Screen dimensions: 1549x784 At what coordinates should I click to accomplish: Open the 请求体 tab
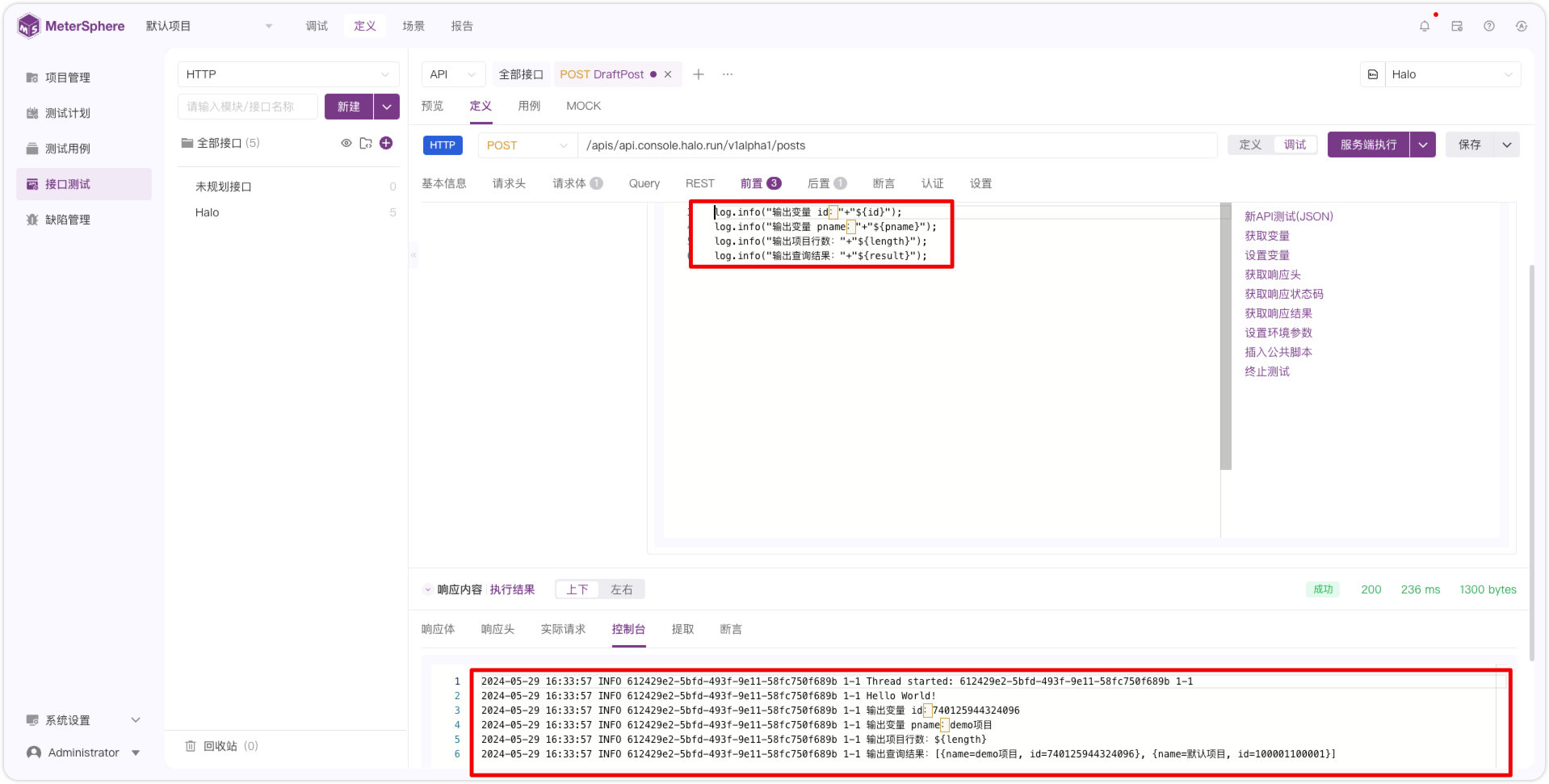click(577, 183)
